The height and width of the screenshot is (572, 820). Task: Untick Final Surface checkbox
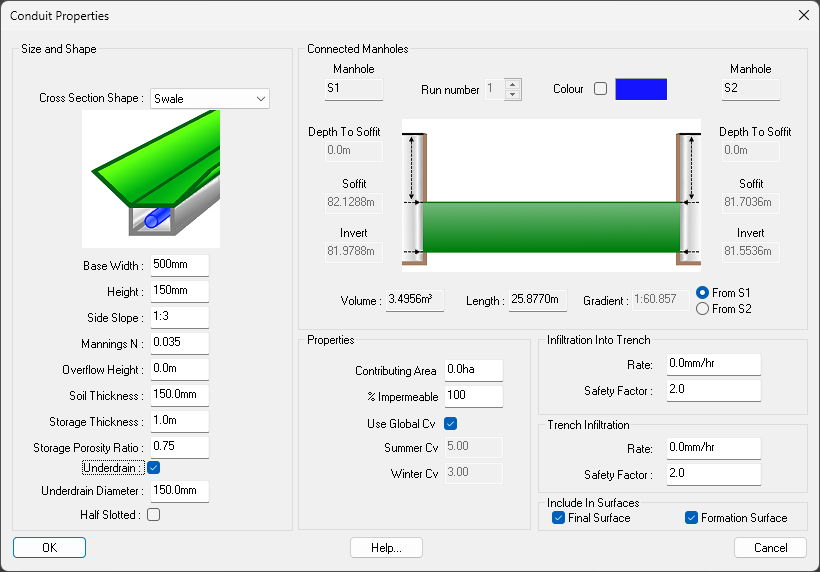(x=559, y=518)
